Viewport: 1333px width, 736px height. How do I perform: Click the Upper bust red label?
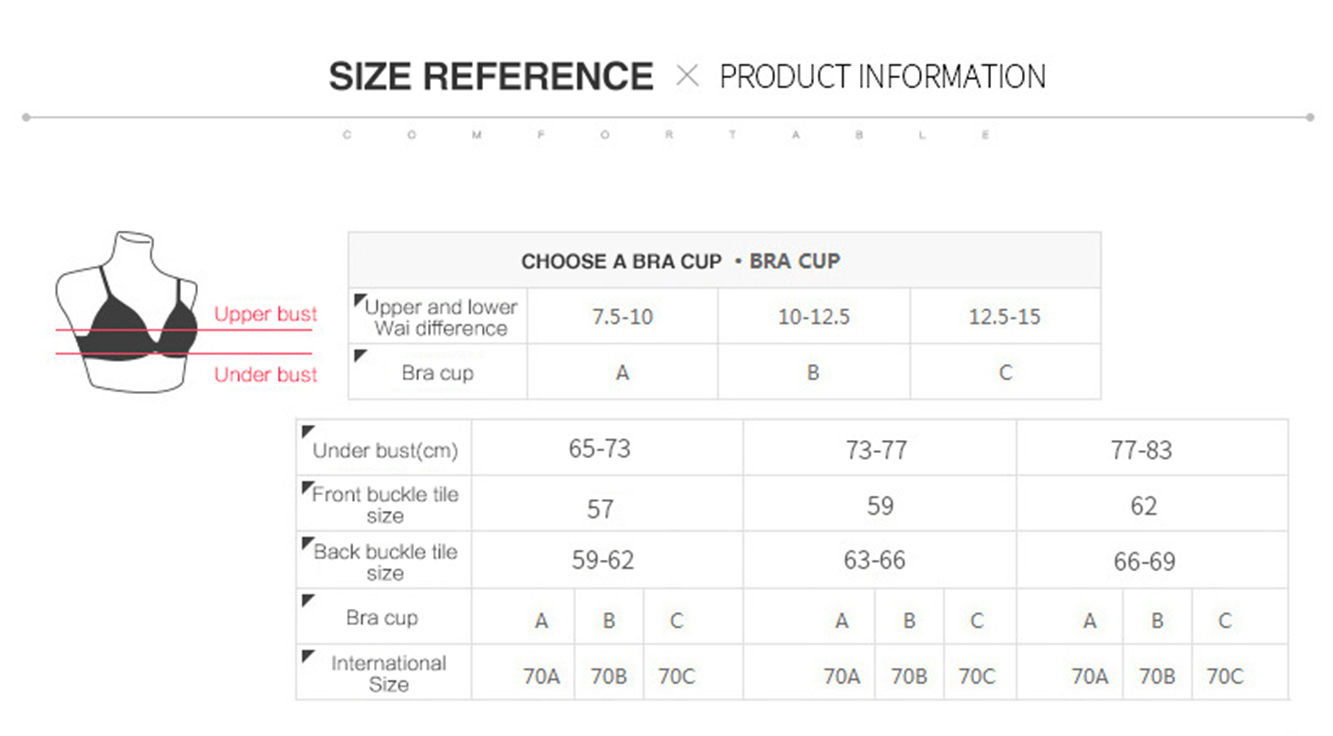tap(266, 314)
